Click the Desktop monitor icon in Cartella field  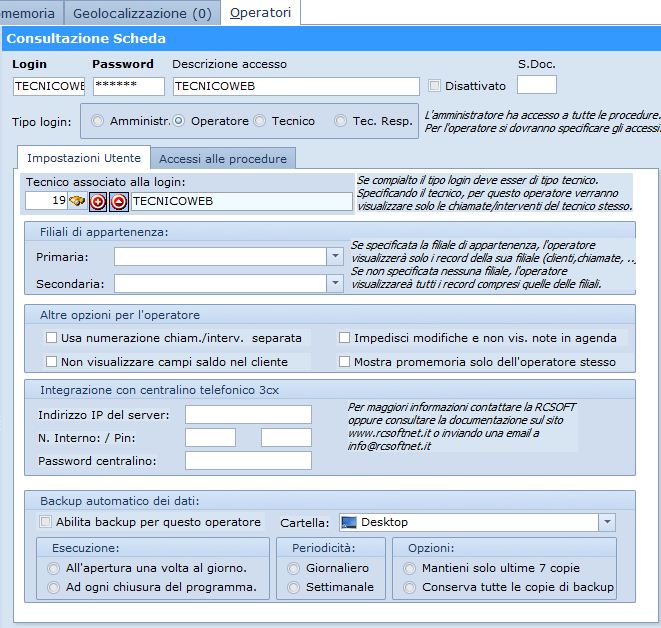point(349,522)
